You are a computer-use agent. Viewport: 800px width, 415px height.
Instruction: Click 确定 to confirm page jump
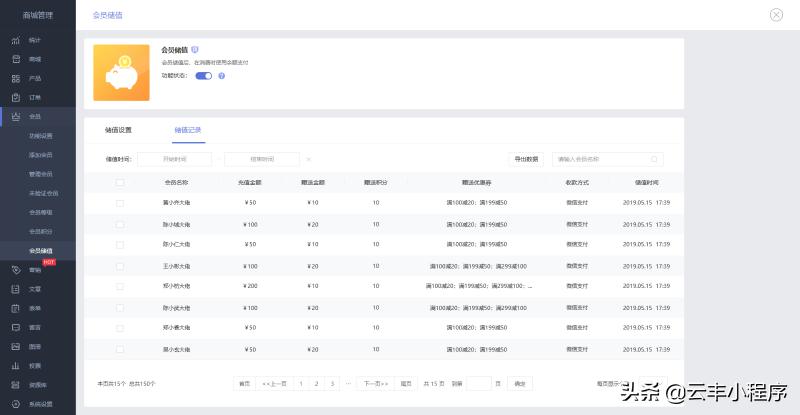click(520, 383)
